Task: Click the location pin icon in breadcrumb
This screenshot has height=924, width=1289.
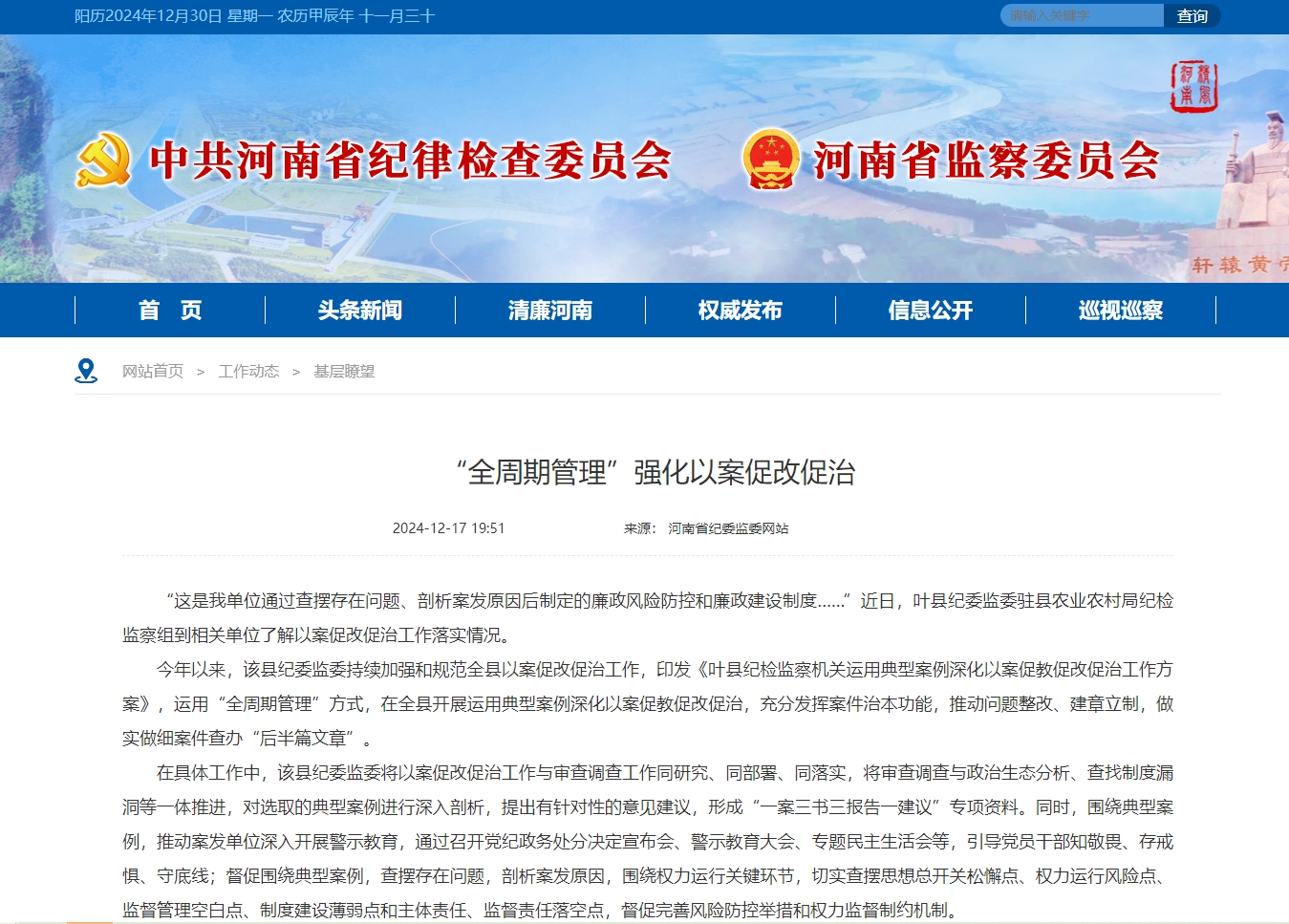Action: click(86, 371)
